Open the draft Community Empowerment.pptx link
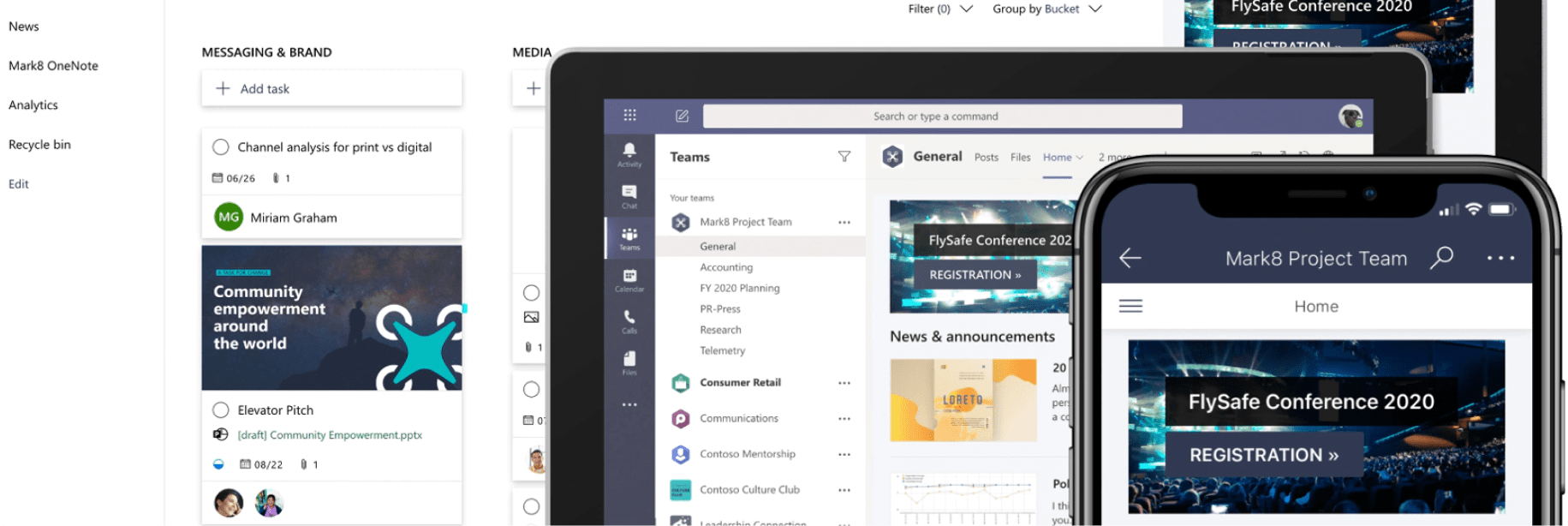The height and width of the screenshot is (526, 1568). point(330,435)
